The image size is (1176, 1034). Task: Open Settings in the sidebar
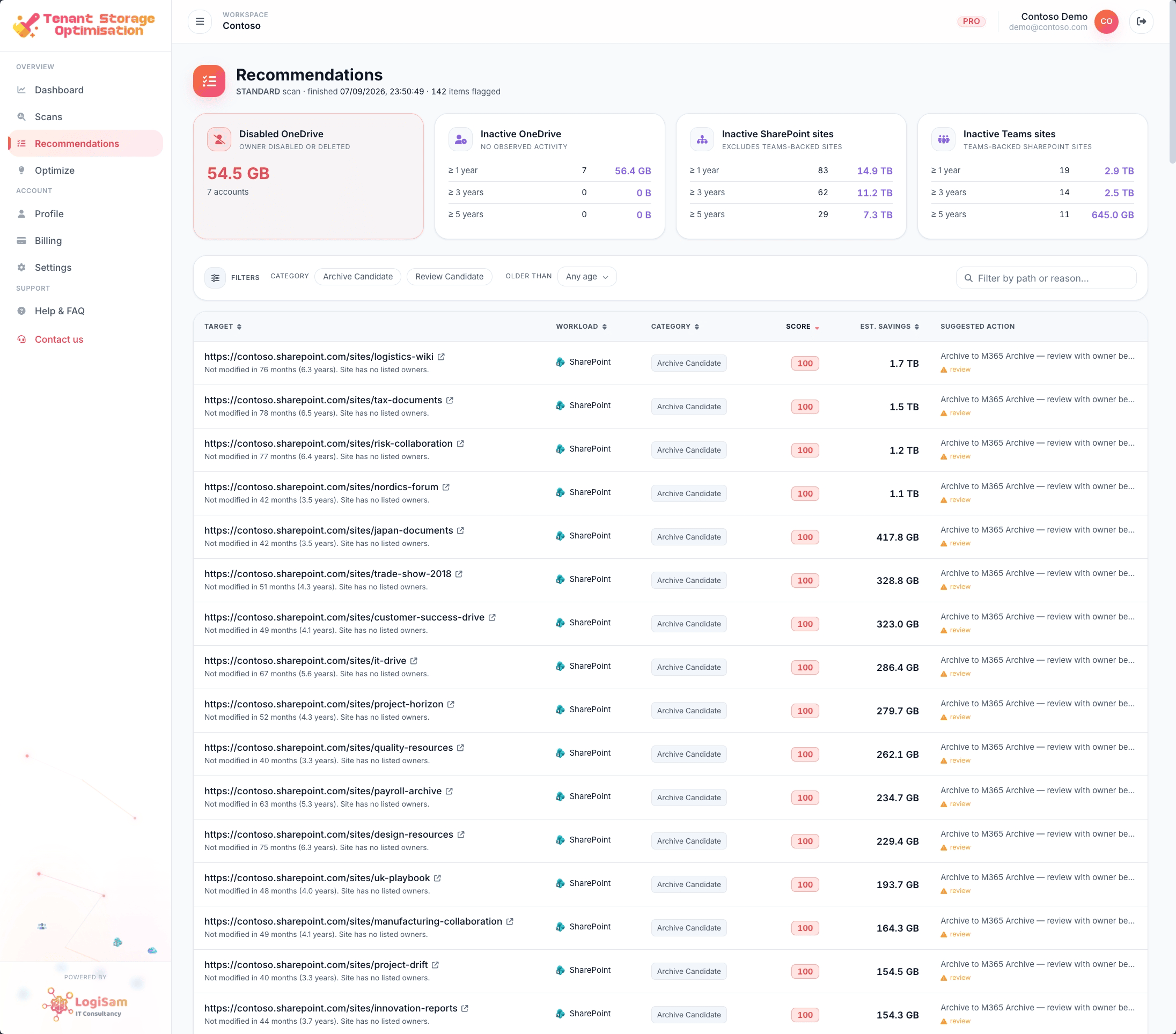click(86, 268)
